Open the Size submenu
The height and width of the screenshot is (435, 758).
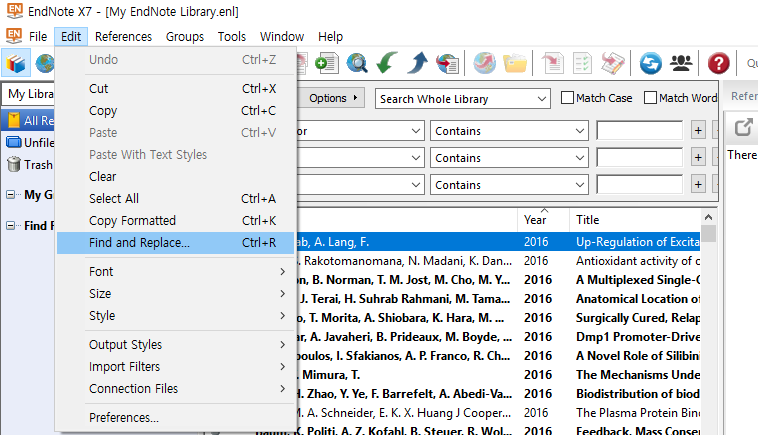[175, 293]
